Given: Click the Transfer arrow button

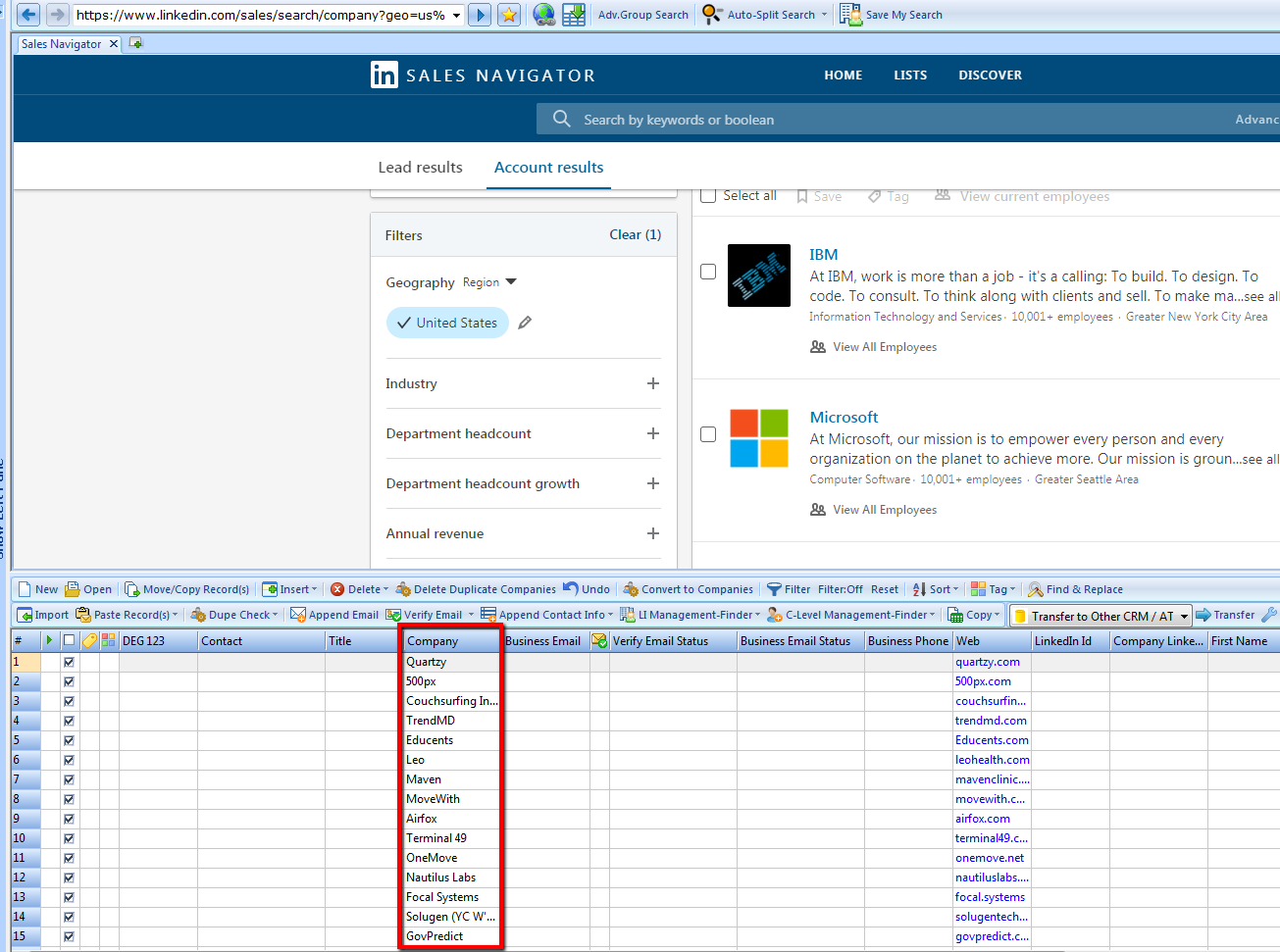Looking at the screenshot, I should [1225, 615].
